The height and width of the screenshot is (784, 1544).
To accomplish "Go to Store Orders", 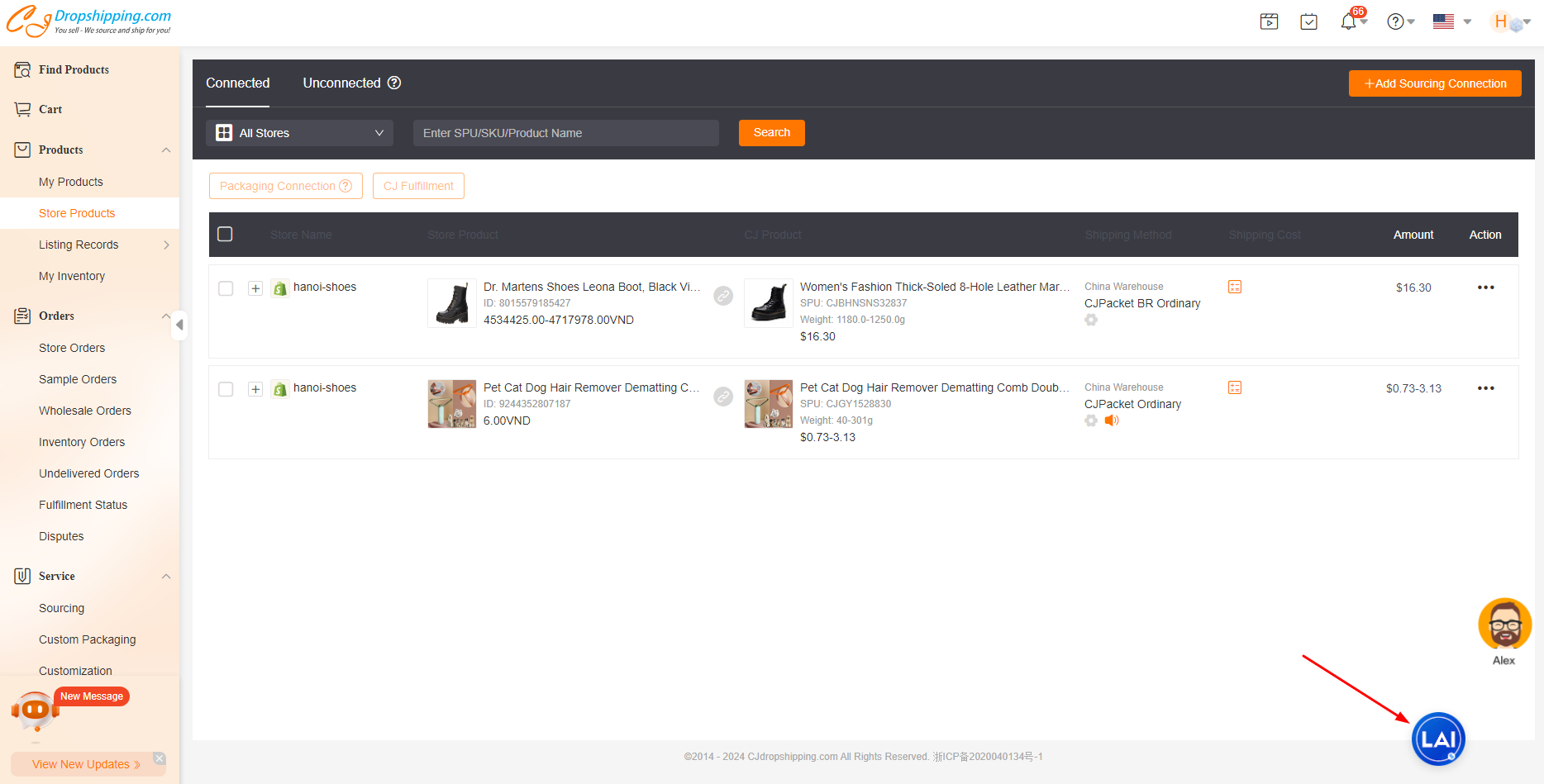I will click(x=72, y=348).
